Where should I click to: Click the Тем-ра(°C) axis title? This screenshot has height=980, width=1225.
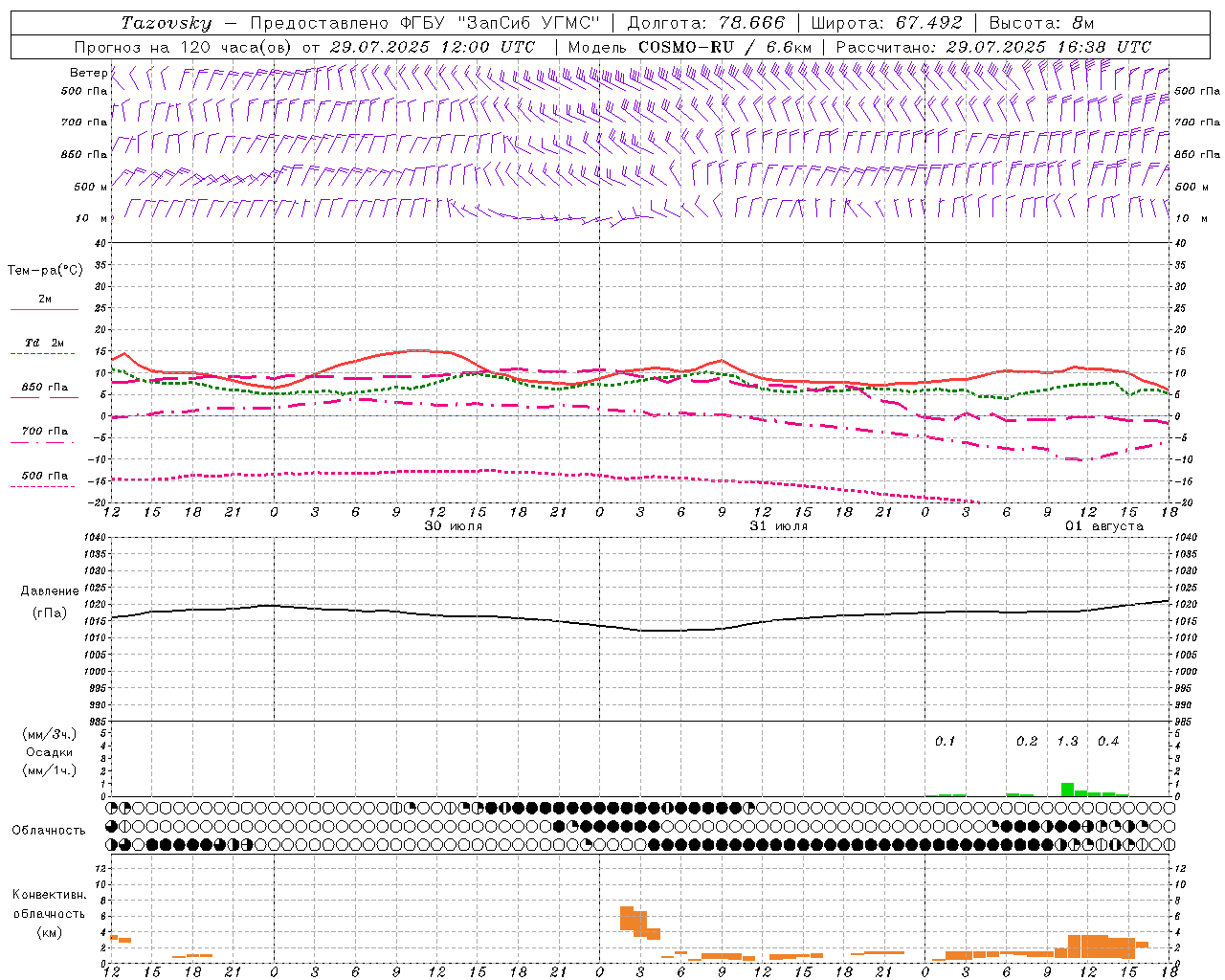(45, 271)
